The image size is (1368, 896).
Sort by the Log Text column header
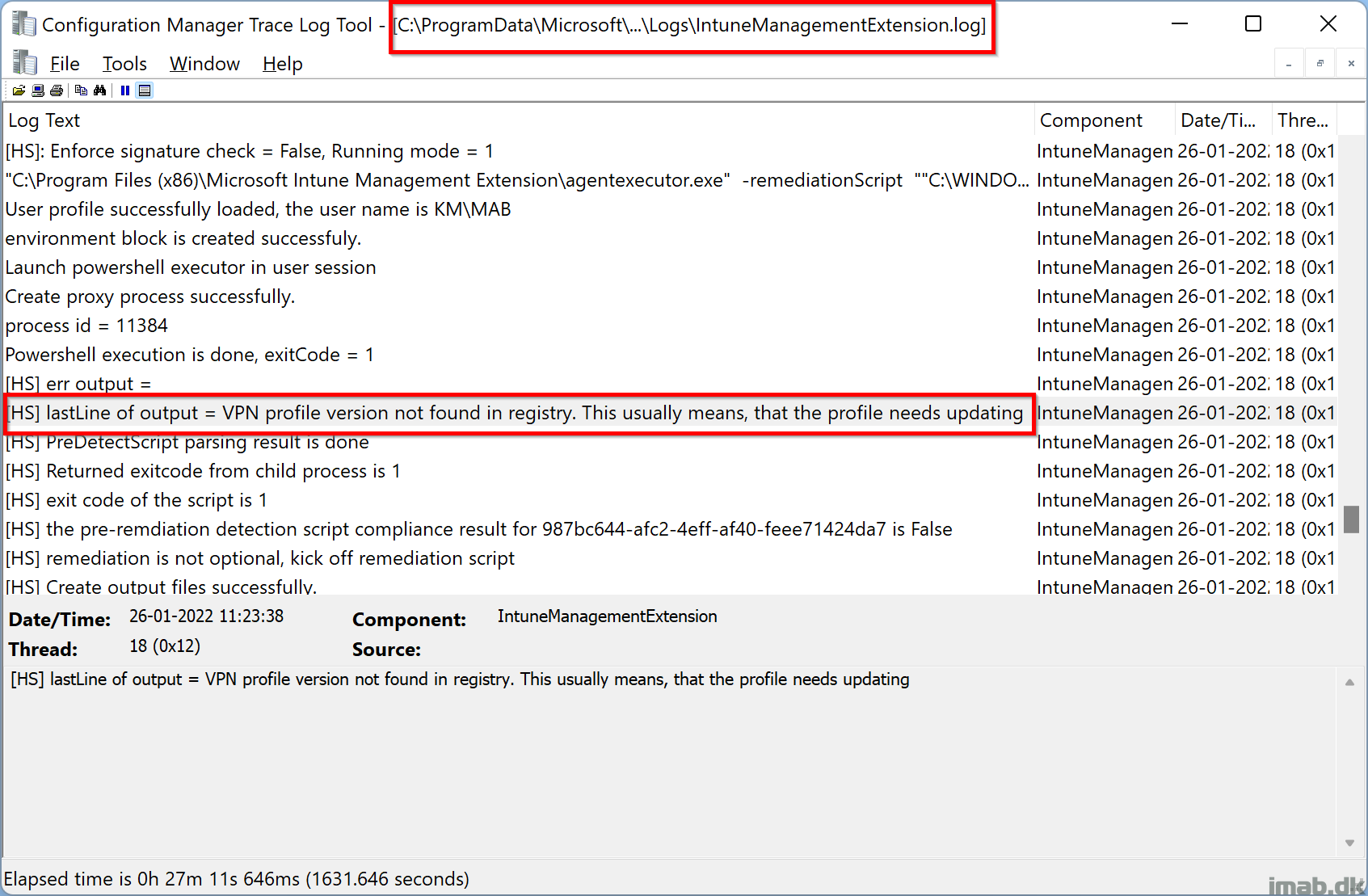click(519, 120)
